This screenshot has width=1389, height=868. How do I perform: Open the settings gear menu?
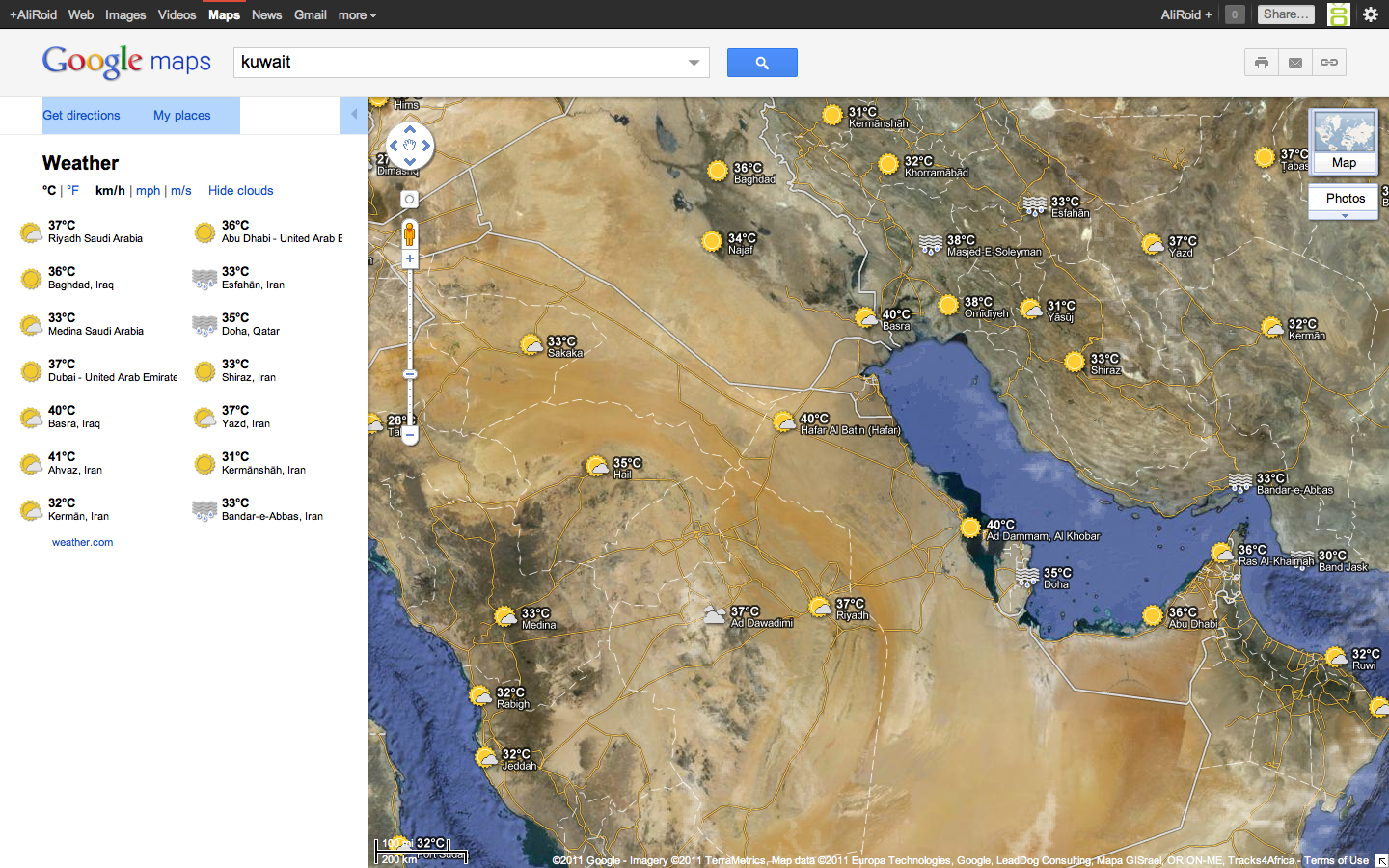[1371, 14]
